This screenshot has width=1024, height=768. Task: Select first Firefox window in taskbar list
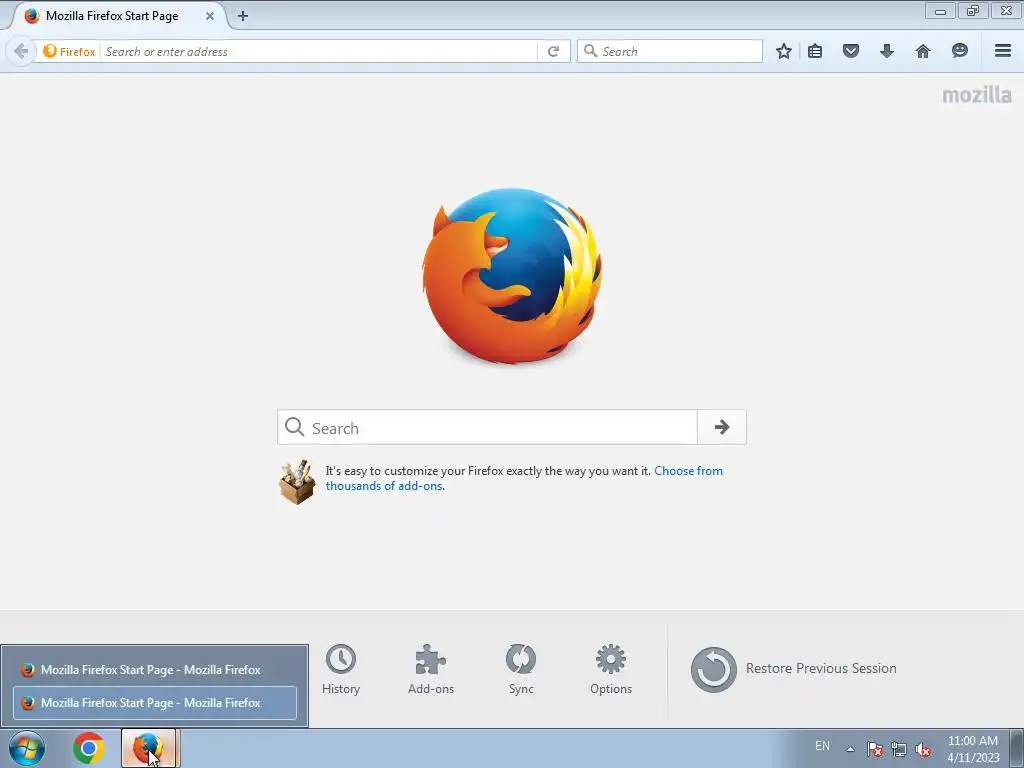(155, 669)
